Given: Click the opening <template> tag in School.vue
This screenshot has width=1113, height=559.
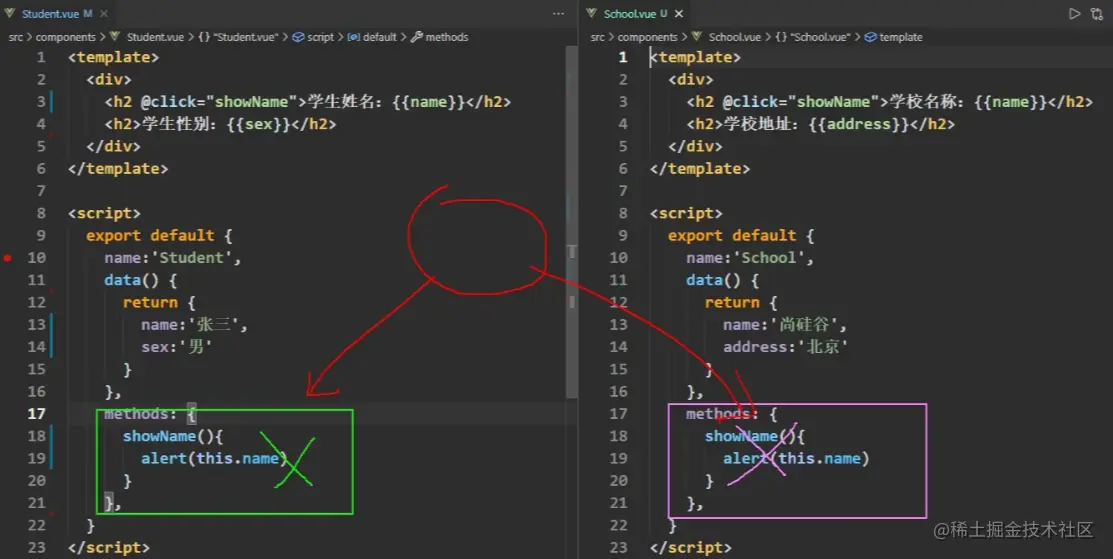Looking at the screenshot, I should 695,57.
